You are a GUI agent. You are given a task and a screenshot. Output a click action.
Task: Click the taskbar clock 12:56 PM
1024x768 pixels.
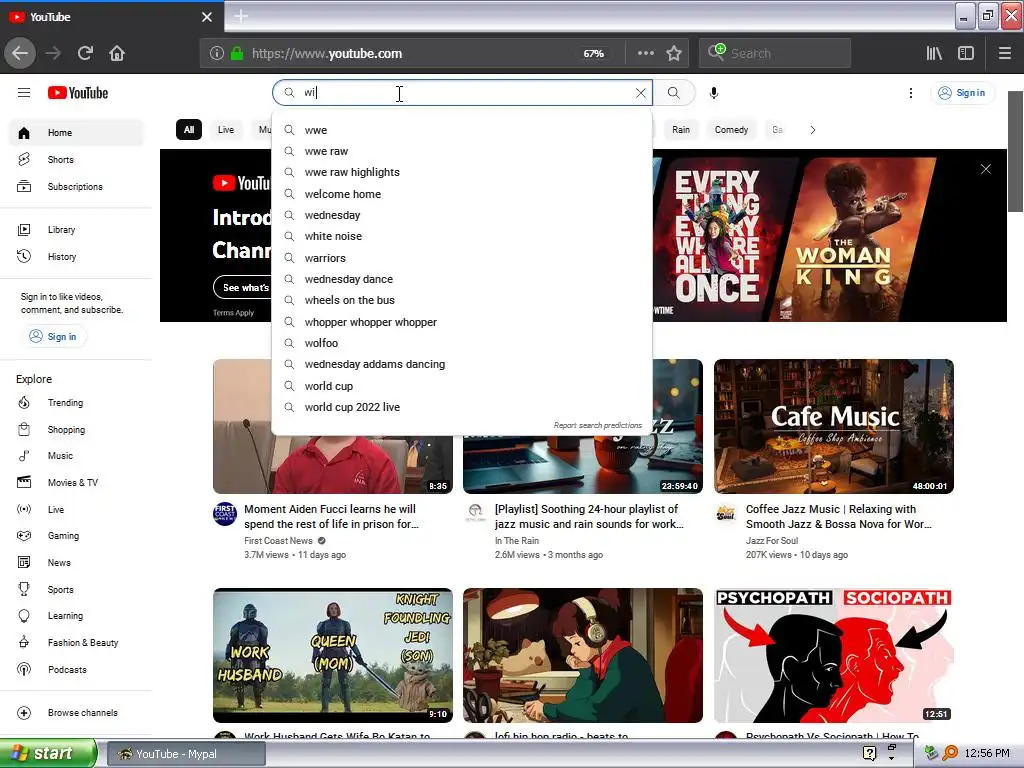click(987, 754)
